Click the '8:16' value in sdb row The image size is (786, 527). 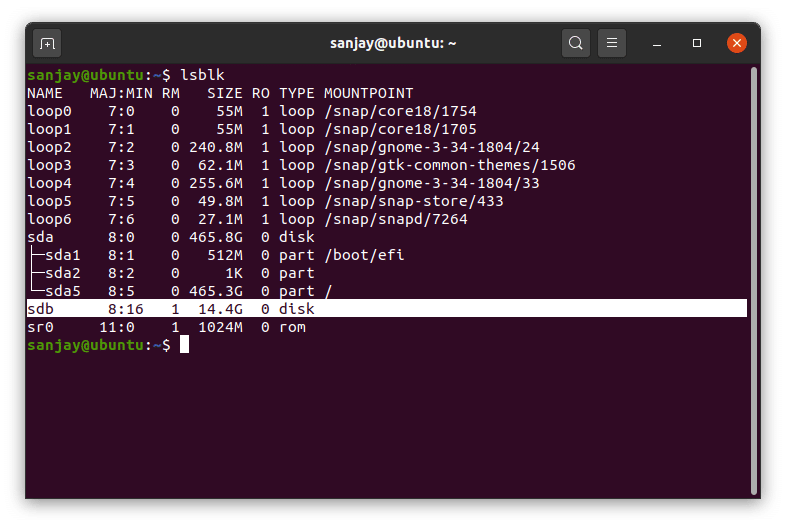126,309
